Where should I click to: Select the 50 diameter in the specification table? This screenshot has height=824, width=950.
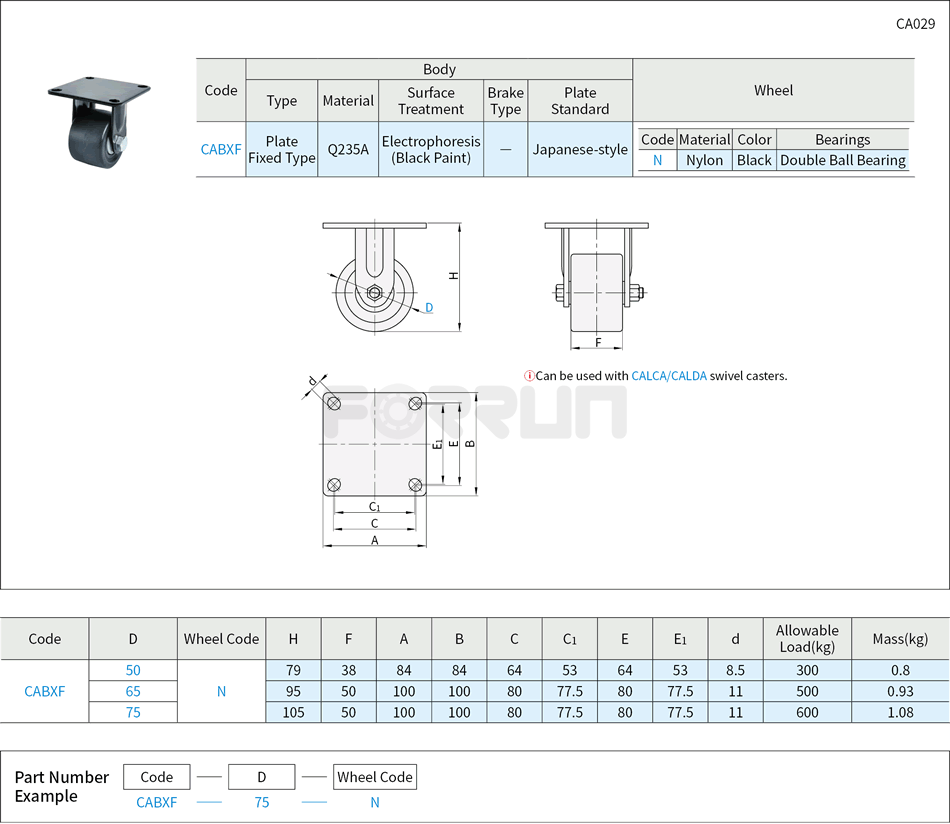point(133,670)
